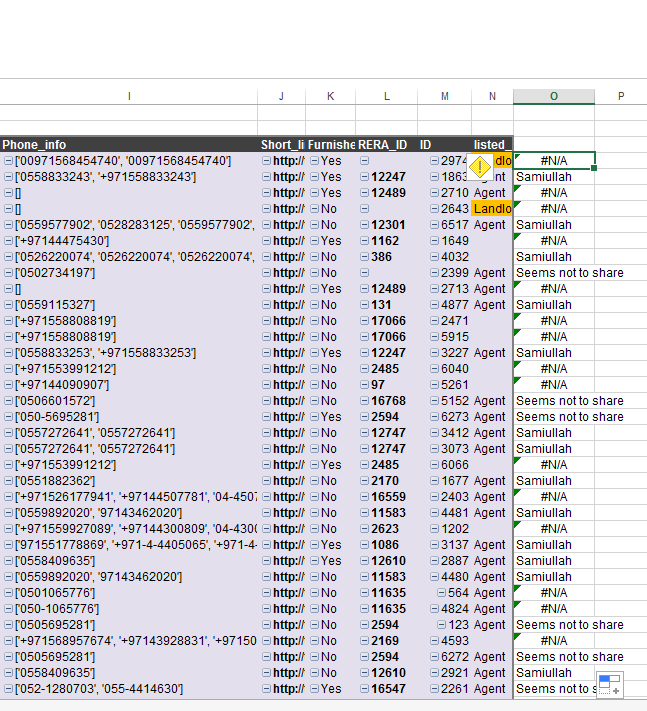The image size is (647, 711).
Task: Collapse the group for ID 123
Action: click(441, 624)
